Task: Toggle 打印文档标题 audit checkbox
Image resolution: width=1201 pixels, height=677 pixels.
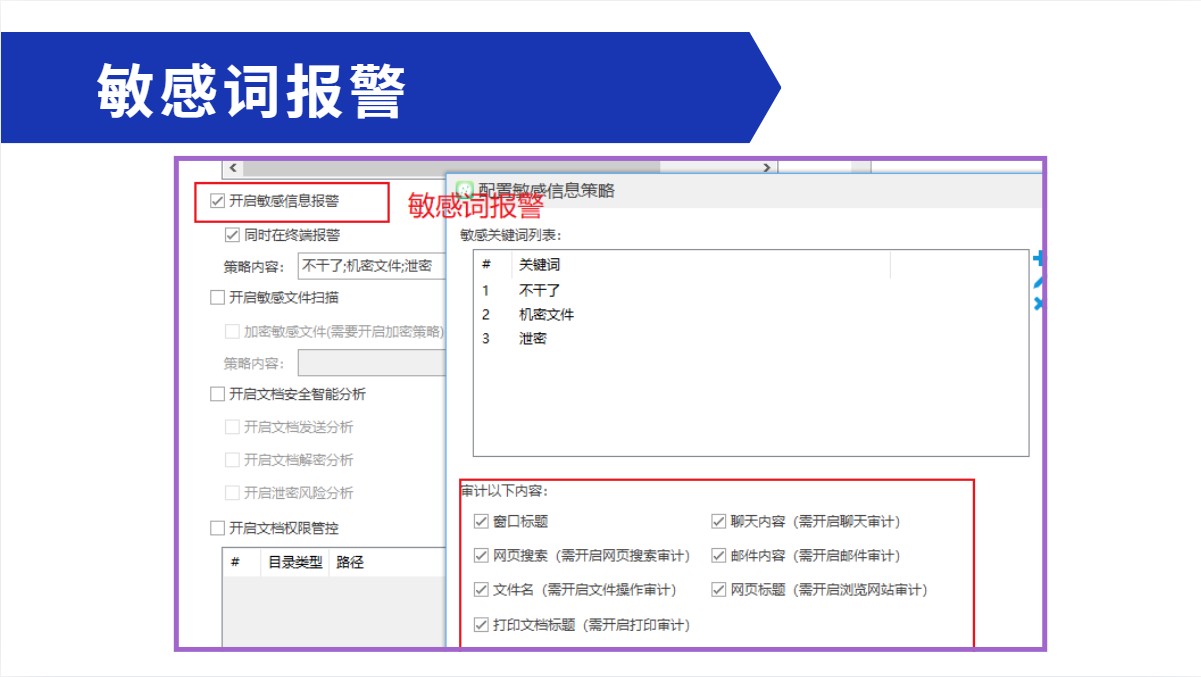Action: click(x=482, y=625)
